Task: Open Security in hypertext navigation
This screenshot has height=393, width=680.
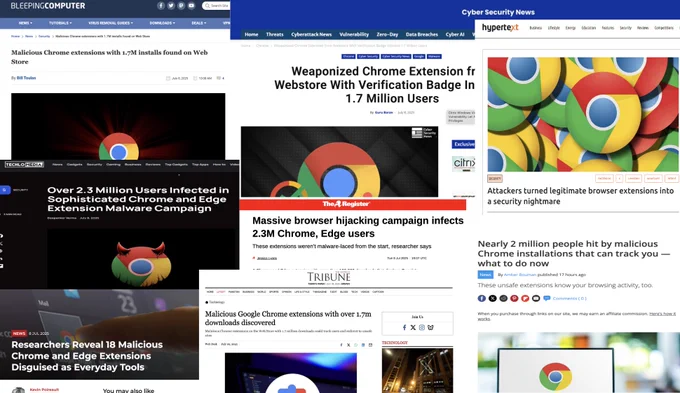Action: (x=625, y=28)
